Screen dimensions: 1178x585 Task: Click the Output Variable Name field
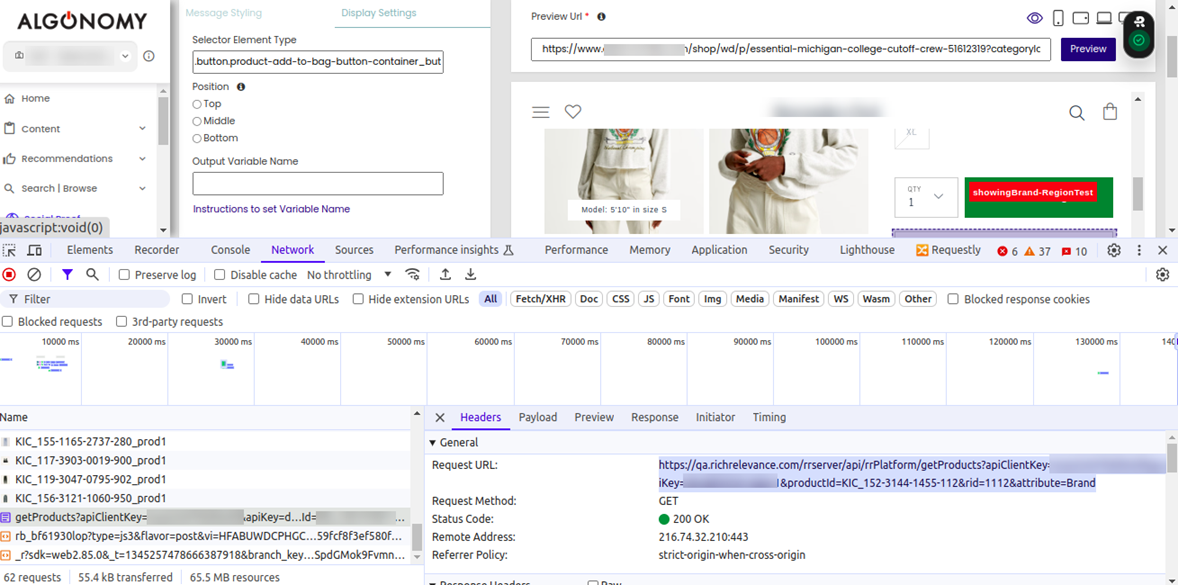click(317, 183)
